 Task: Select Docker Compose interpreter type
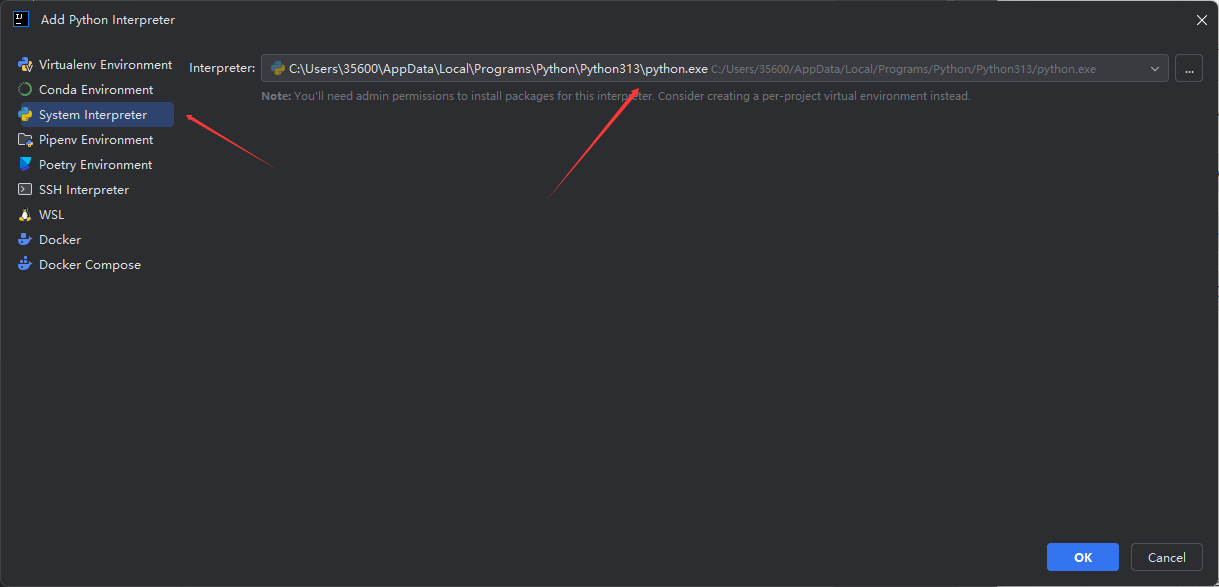click(x=96, y=265)
